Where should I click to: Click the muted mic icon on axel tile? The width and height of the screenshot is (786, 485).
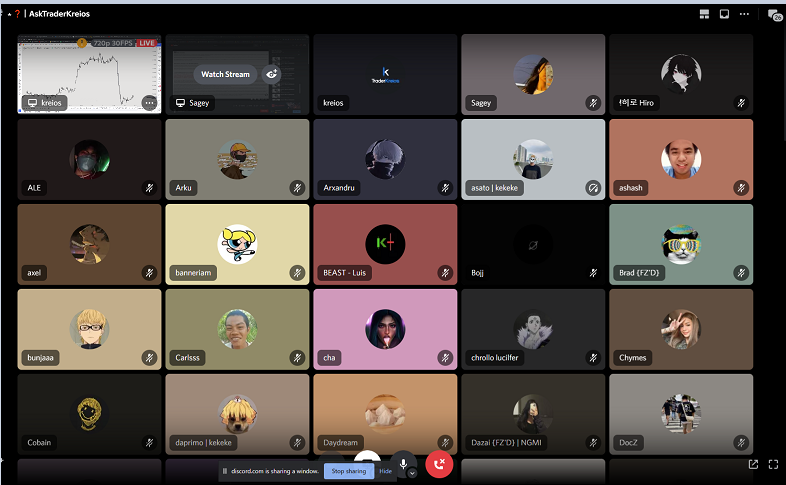(x=149, y=273)
